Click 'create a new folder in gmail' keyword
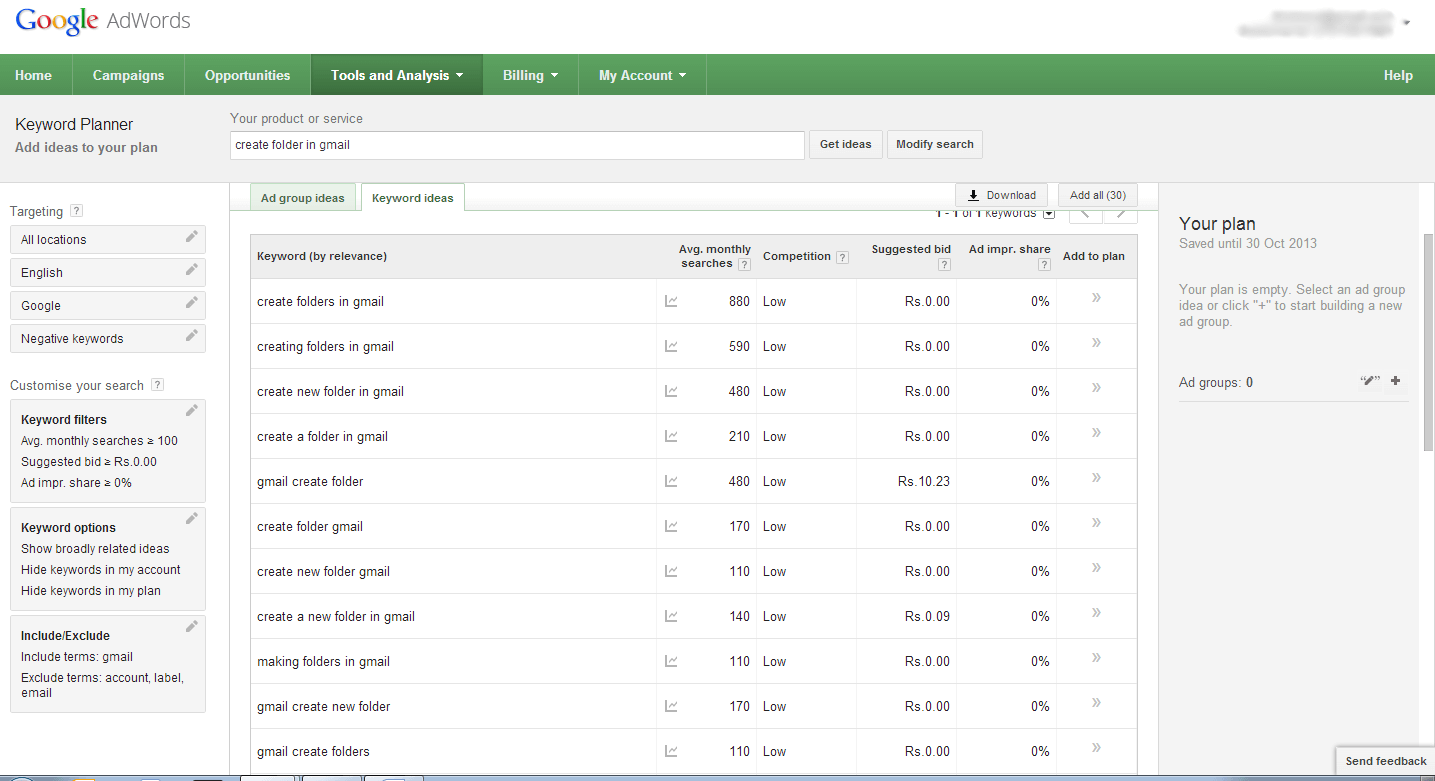 click(336, 616)
